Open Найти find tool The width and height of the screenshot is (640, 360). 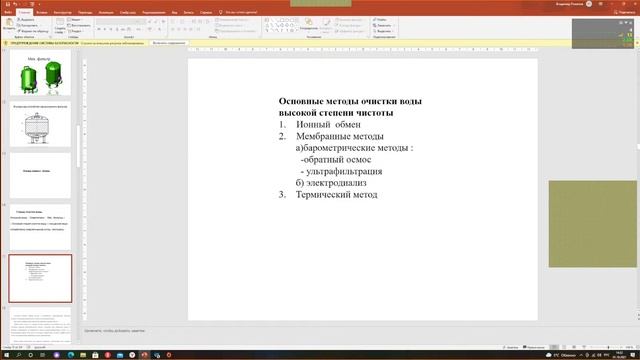(380, 20)
